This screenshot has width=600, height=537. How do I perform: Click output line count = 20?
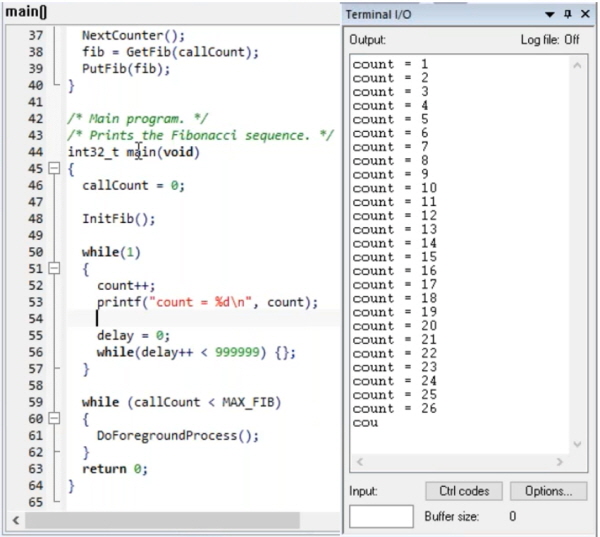coord(395,326)
